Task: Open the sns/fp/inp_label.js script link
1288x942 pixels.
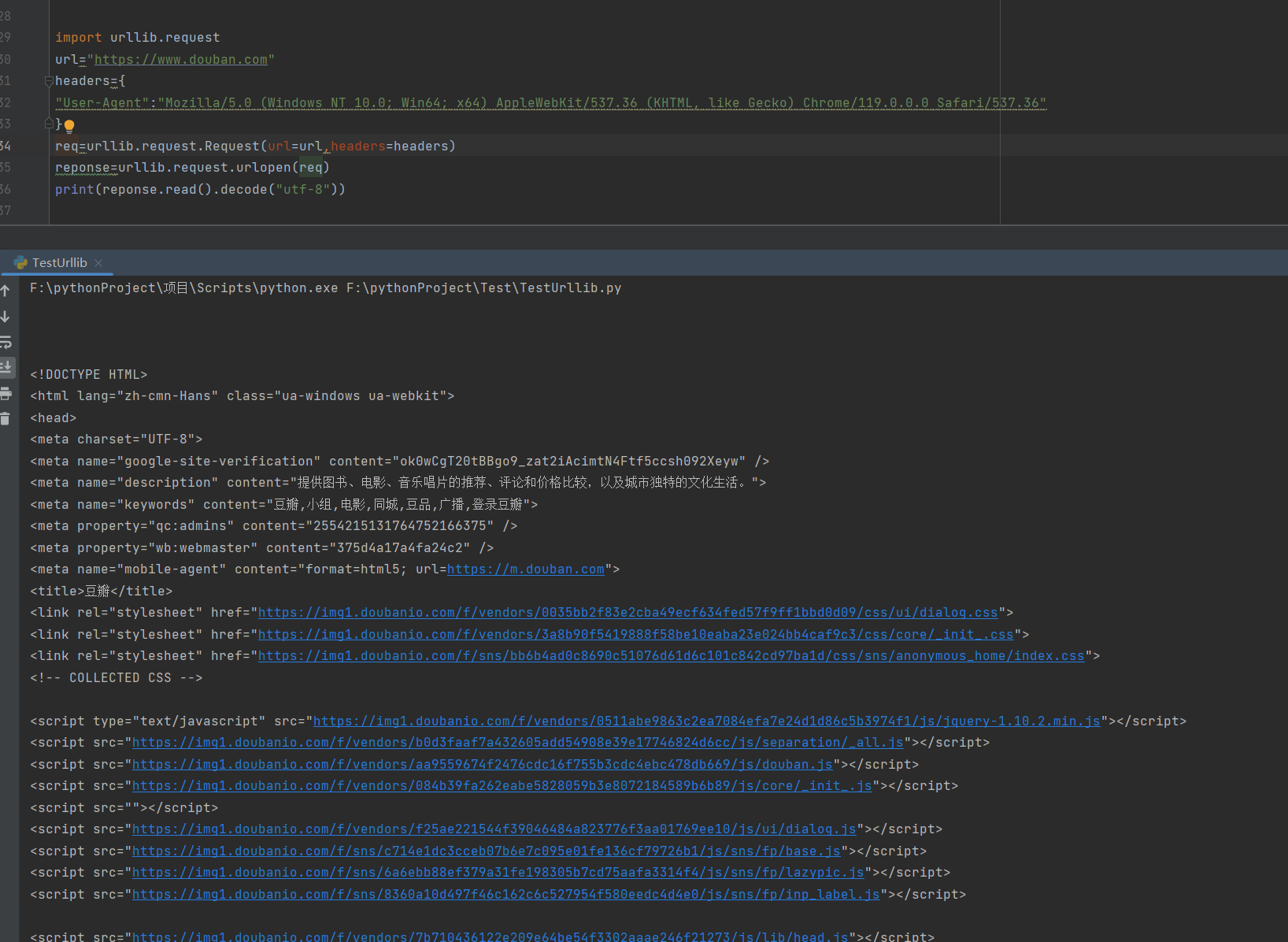Action: tap(505, 895)
